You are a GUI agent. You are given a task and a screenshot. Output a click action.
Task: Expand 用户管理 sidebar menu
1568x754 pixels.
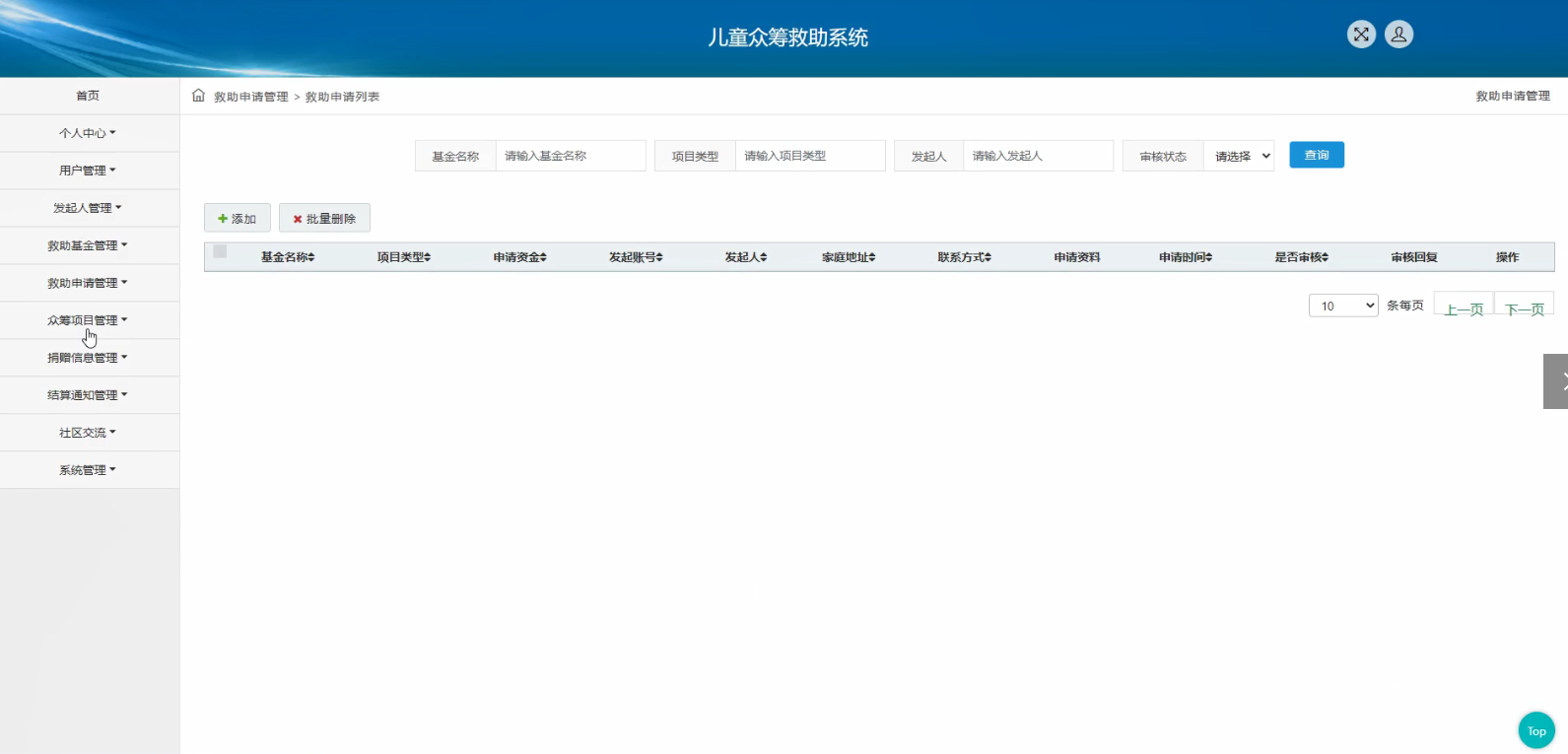(x=90, y=171)
